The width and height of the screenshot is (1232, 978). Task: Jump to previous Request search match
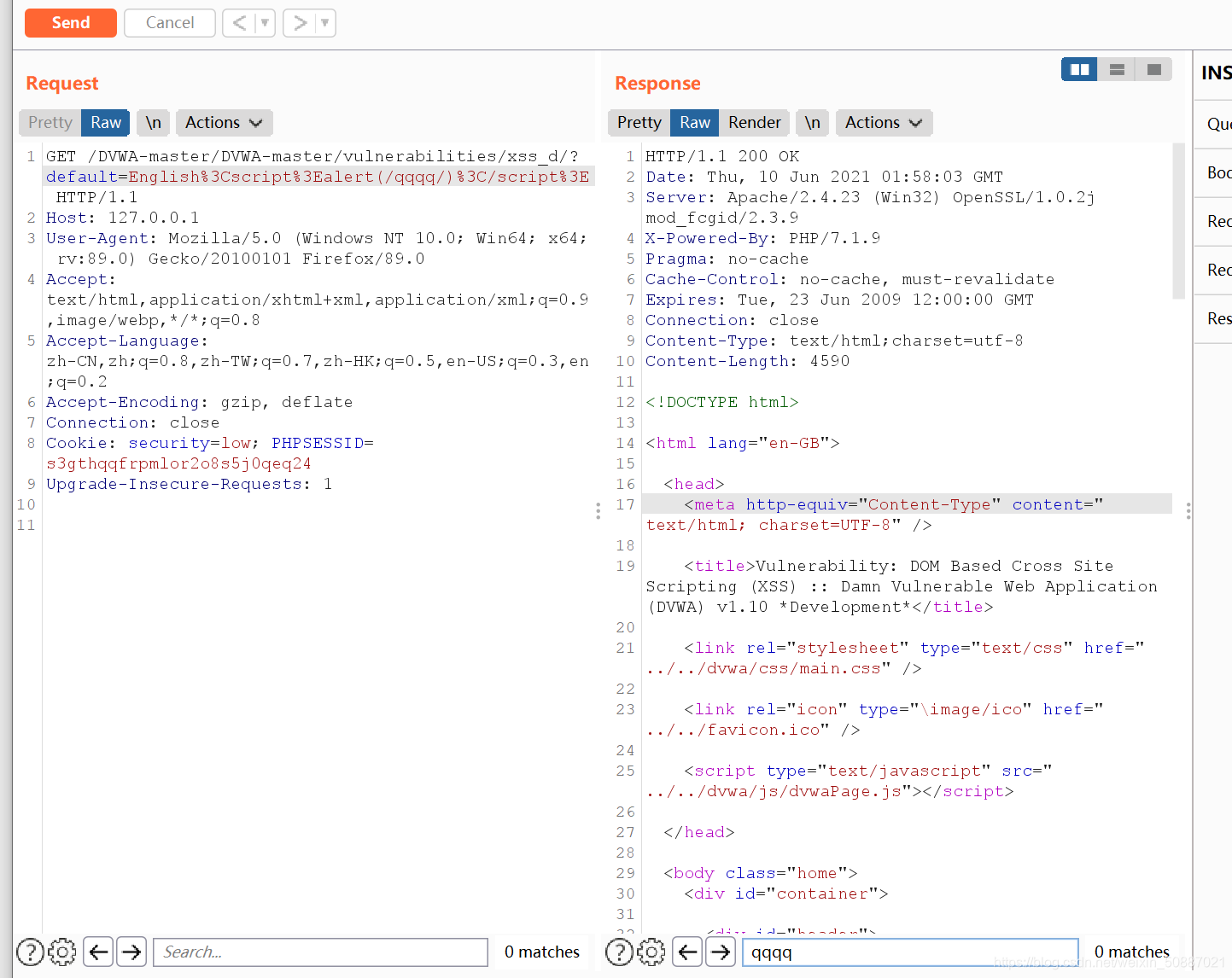pos(99,952)
